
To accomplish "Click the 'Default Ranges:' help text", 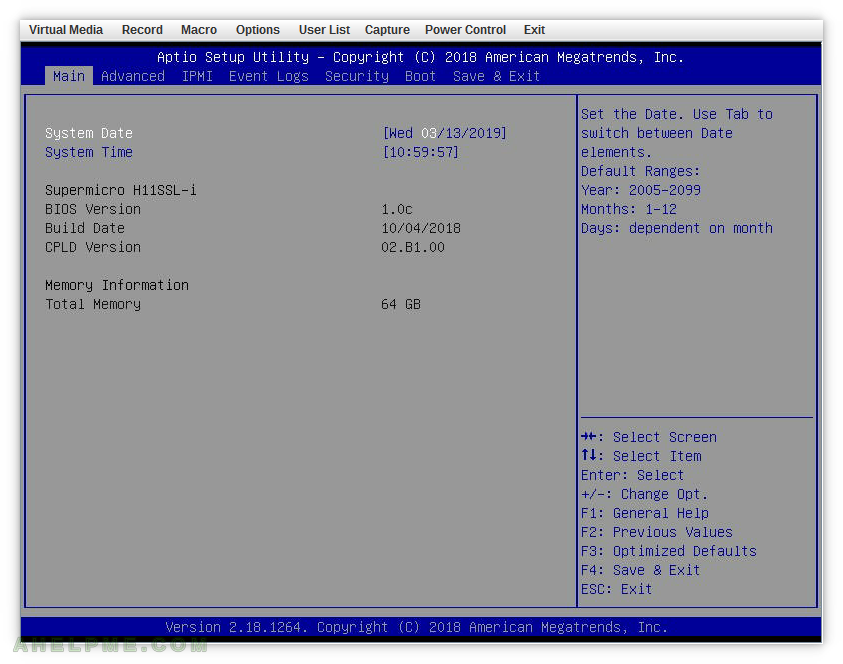I will (641, 171).
